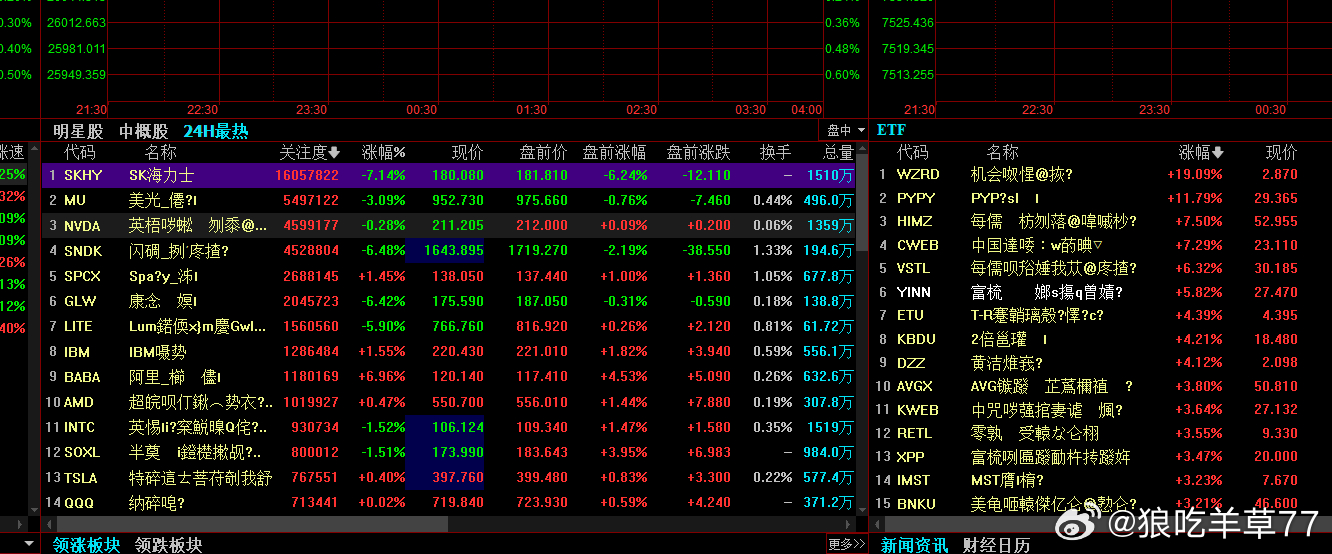Select the DZZ ETF row
This screenshot has width=1332, height=554.
[1101, 362]
